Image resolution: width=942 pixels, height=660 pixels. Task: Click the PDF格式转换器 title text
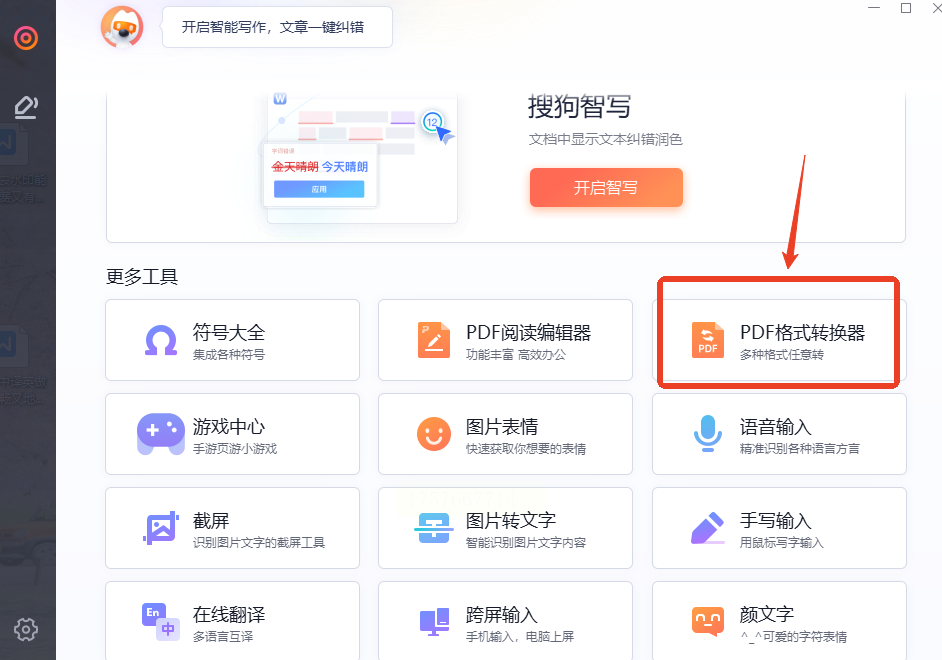[x=803, y=332]
